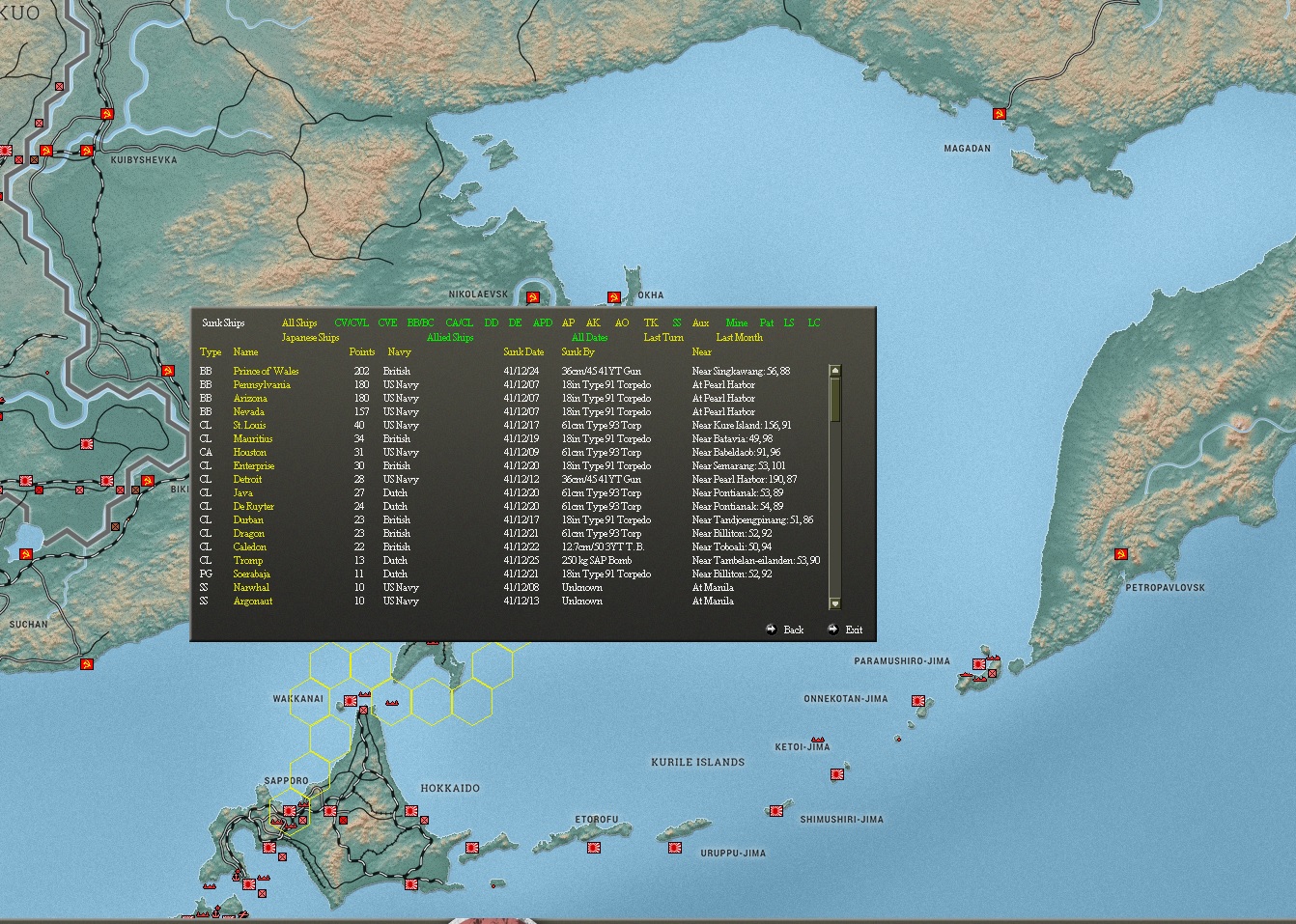
Task: Select the Last Month date filter
Action: [739, 337]
